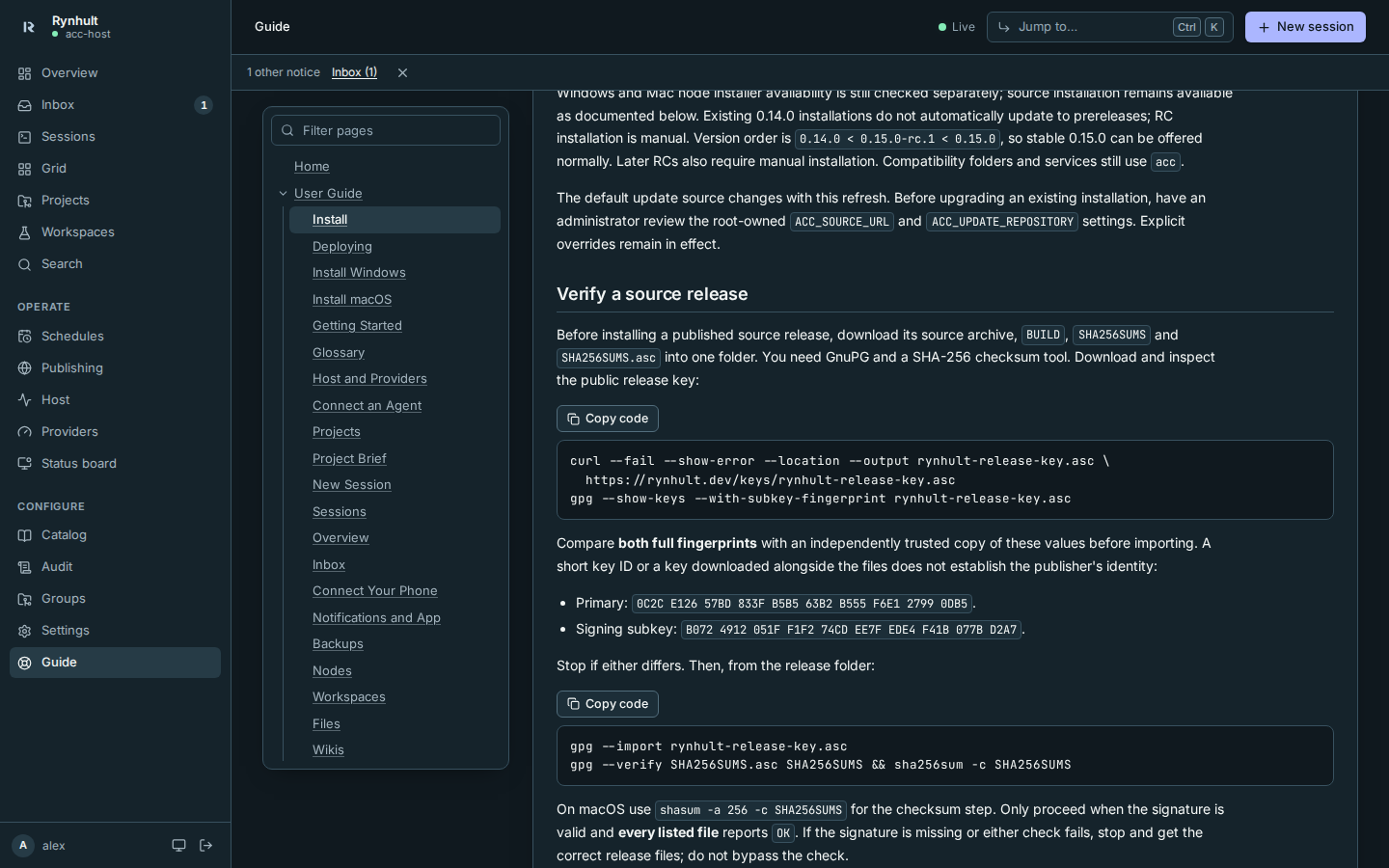Open the Connect an Agent page
This screenshot has height=868, width=1389.
[x=367, y=406]
